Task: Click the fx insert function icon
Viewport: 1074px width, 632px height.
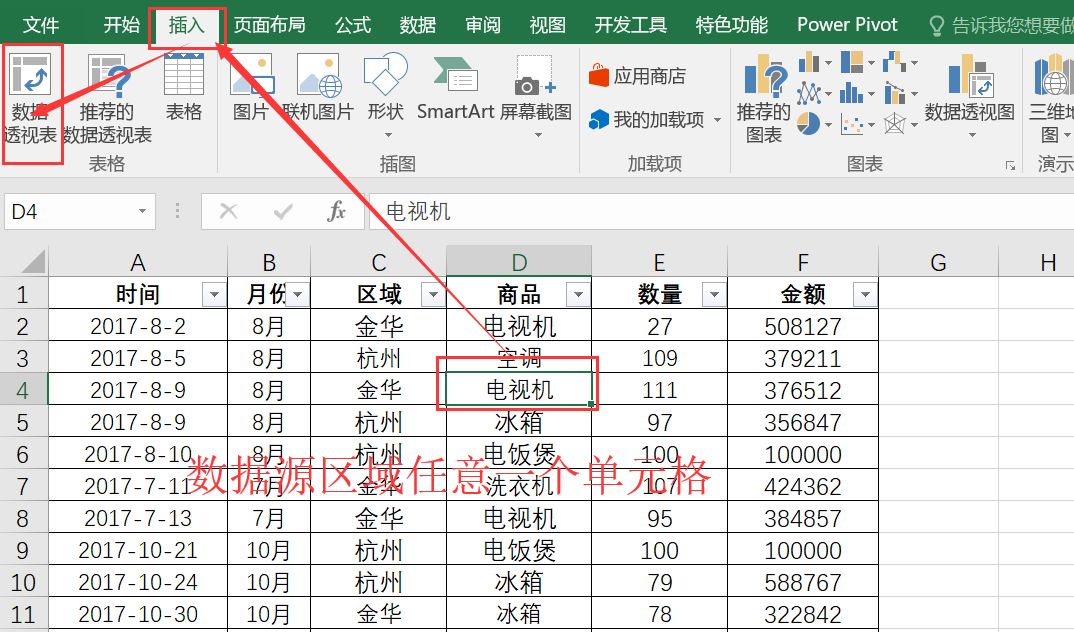Action: 336,212
